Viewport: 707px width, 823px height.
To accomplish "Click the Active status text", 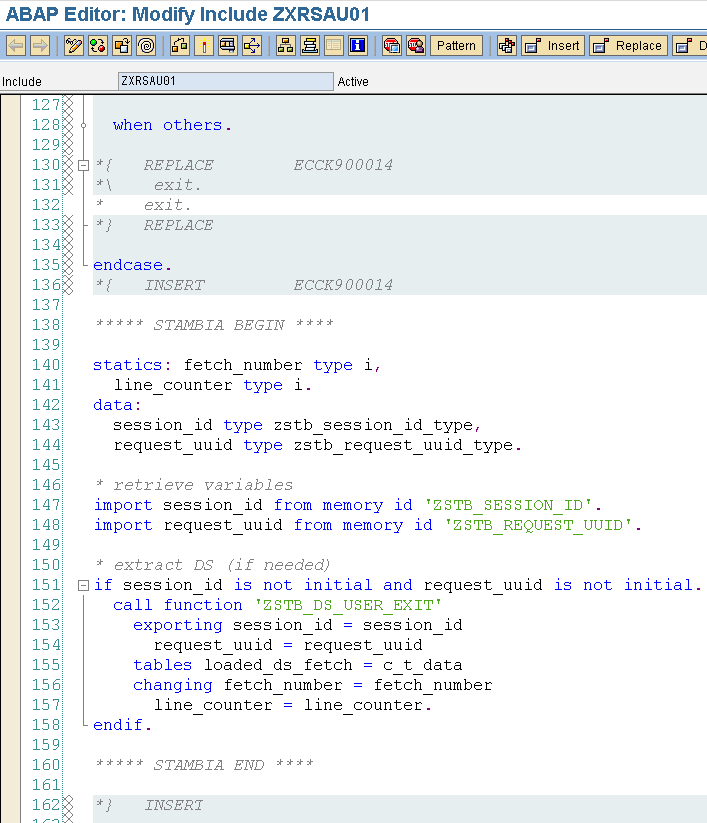I will (353, 81).
